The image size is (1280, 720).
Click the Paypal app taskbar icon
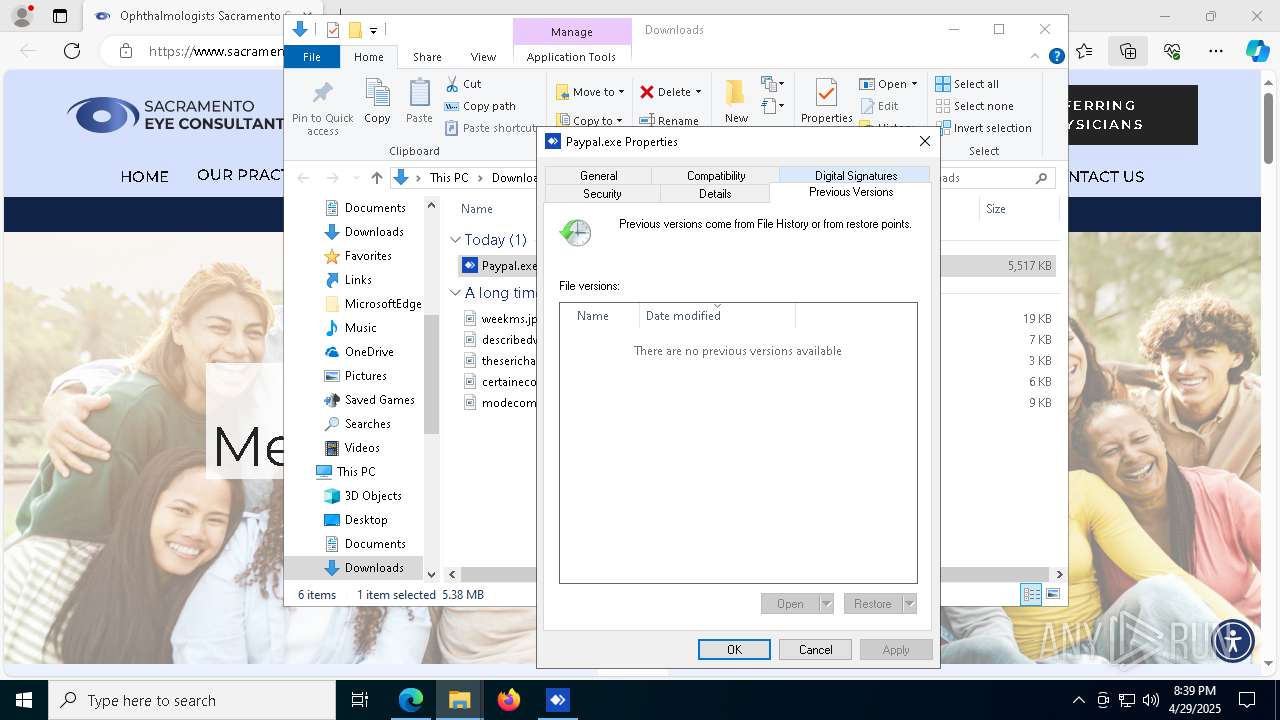coord(558,700)
